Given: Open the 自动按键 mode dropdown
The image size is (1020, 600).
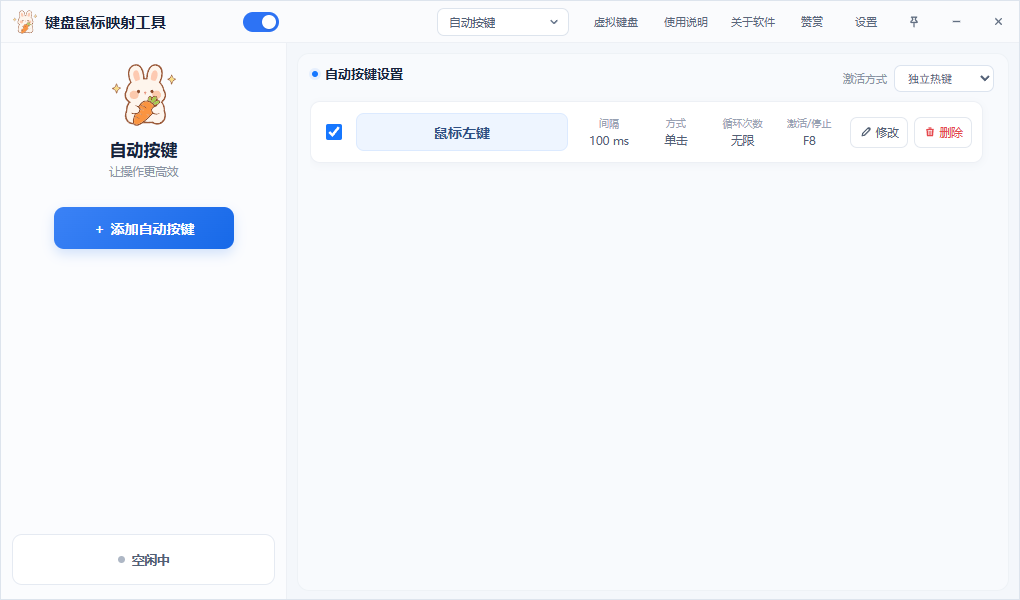Looking at the screenshot, I should click(x=503, y=22).
